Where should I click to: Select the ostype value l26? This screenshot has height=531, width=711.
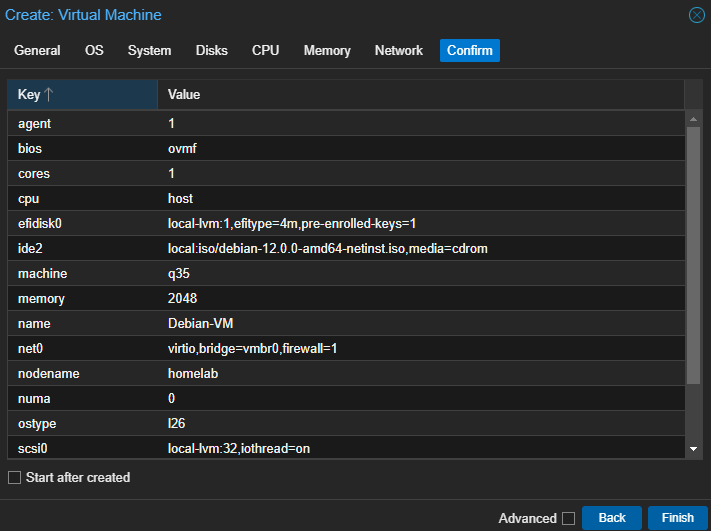421,424
